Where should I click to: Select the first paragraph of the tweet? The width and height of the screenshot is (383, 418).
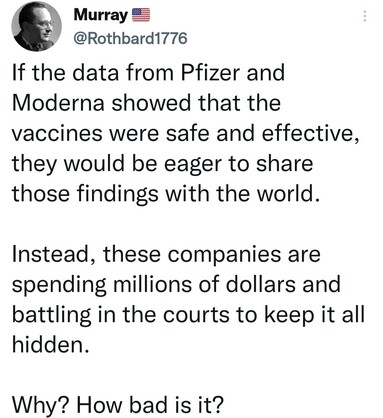186,133
